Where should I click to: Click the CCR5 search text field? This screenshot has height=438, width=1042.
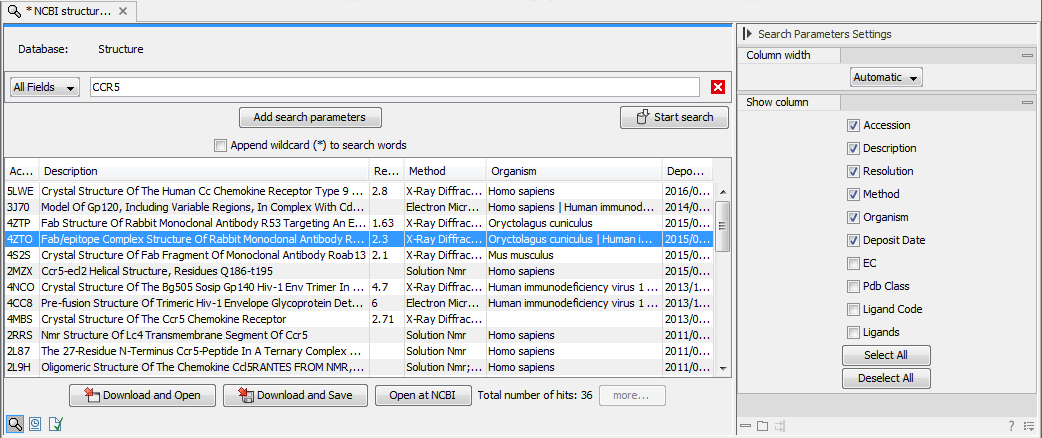394,87
